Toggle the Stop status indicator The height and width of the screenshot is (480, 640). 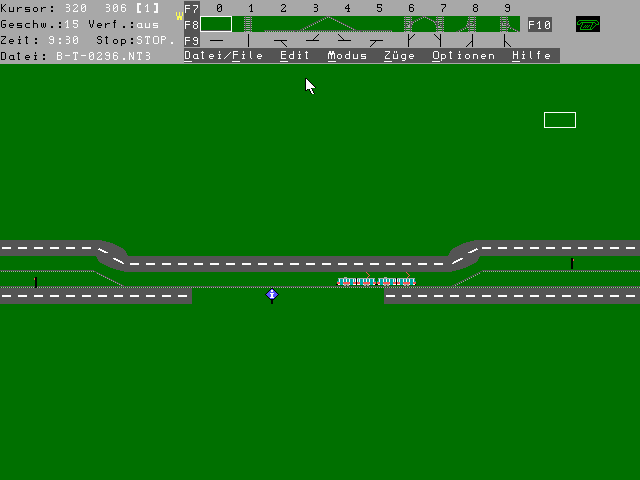click(x=155, y=40)
